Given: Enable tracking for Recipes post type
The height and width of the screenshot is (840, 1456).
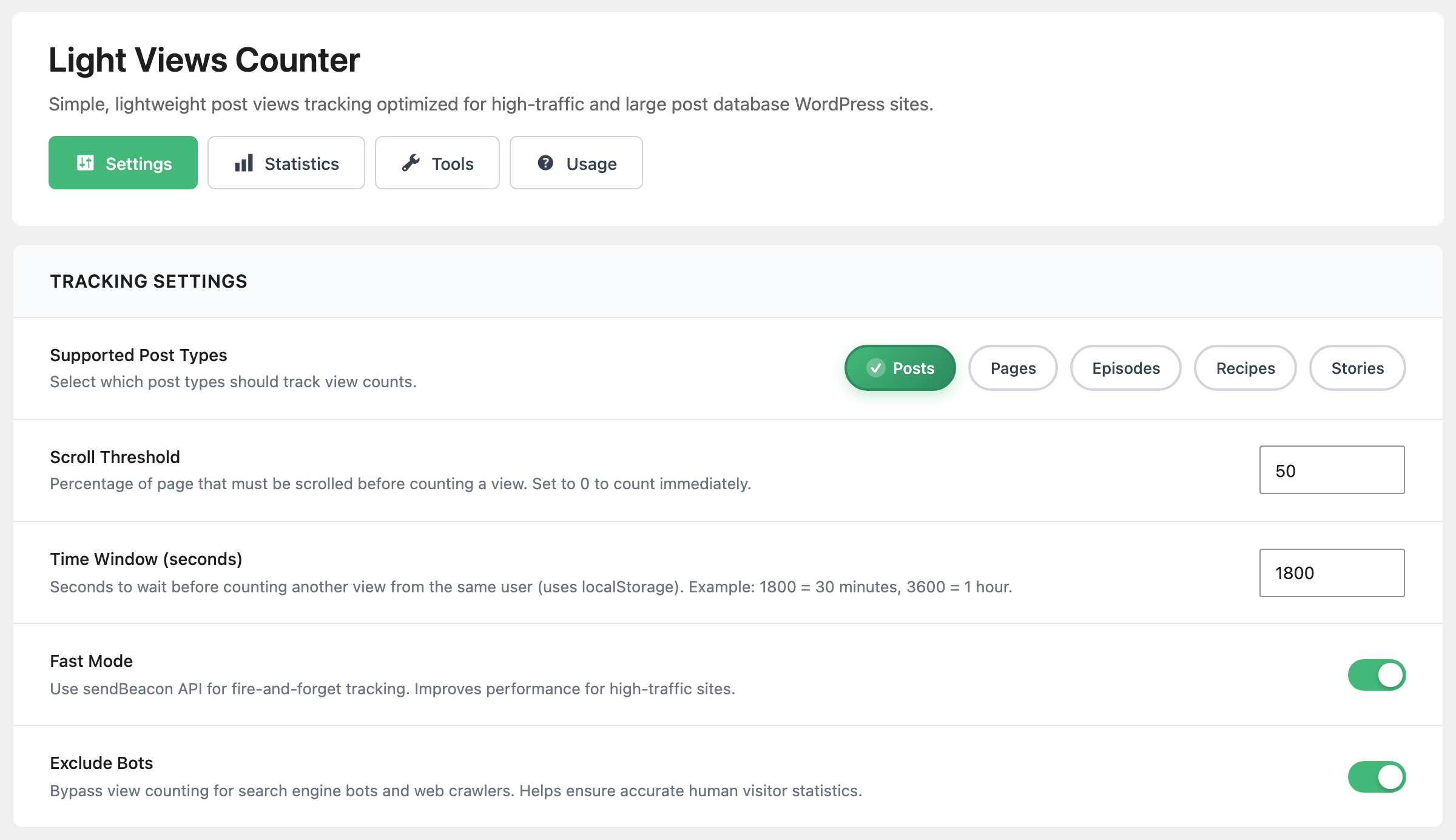Looking at the screenshot, I should pos(1245,368).
